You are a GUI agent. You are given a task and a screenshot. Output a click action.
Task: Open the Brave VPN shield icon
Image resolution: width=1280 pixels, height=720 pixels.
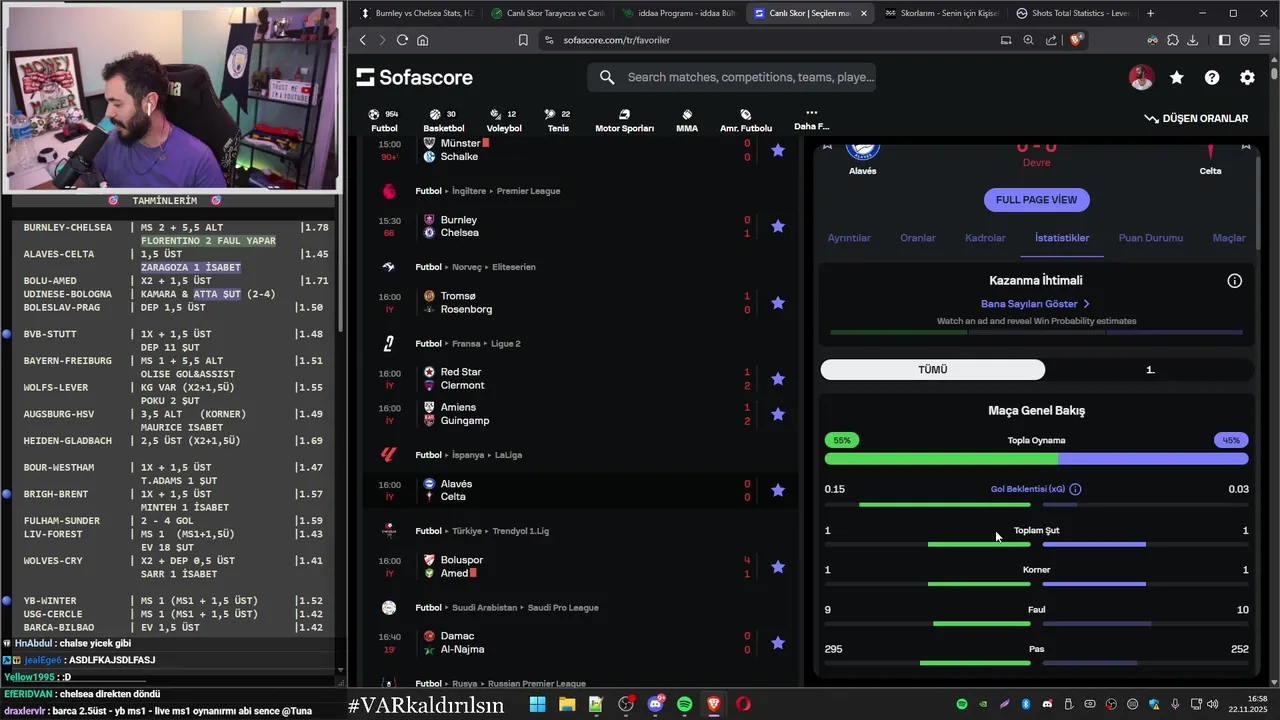pyautogui.click(x=1245, y=40)
